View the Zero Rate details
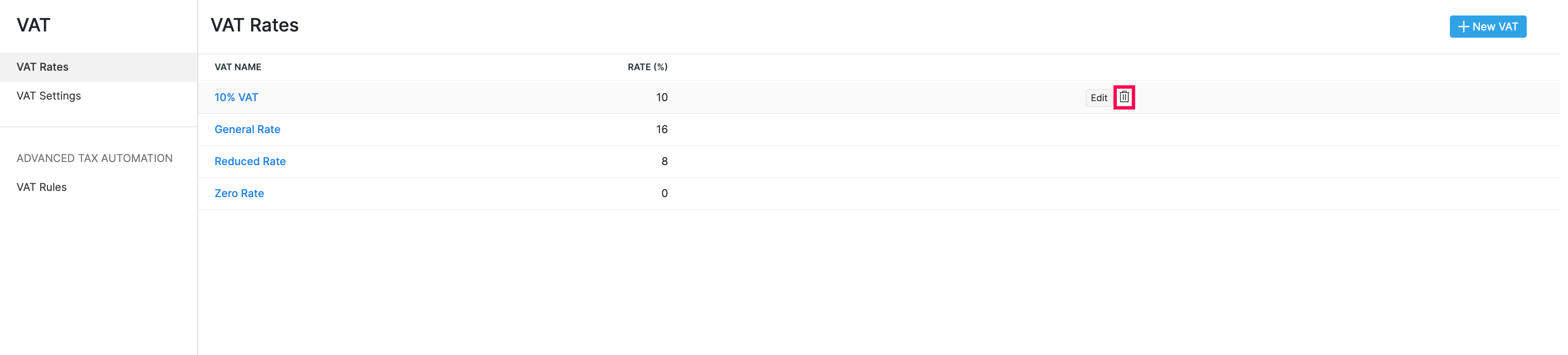Image resolution: width=1568 pixels, height=355 pixels. coord(239,193)
